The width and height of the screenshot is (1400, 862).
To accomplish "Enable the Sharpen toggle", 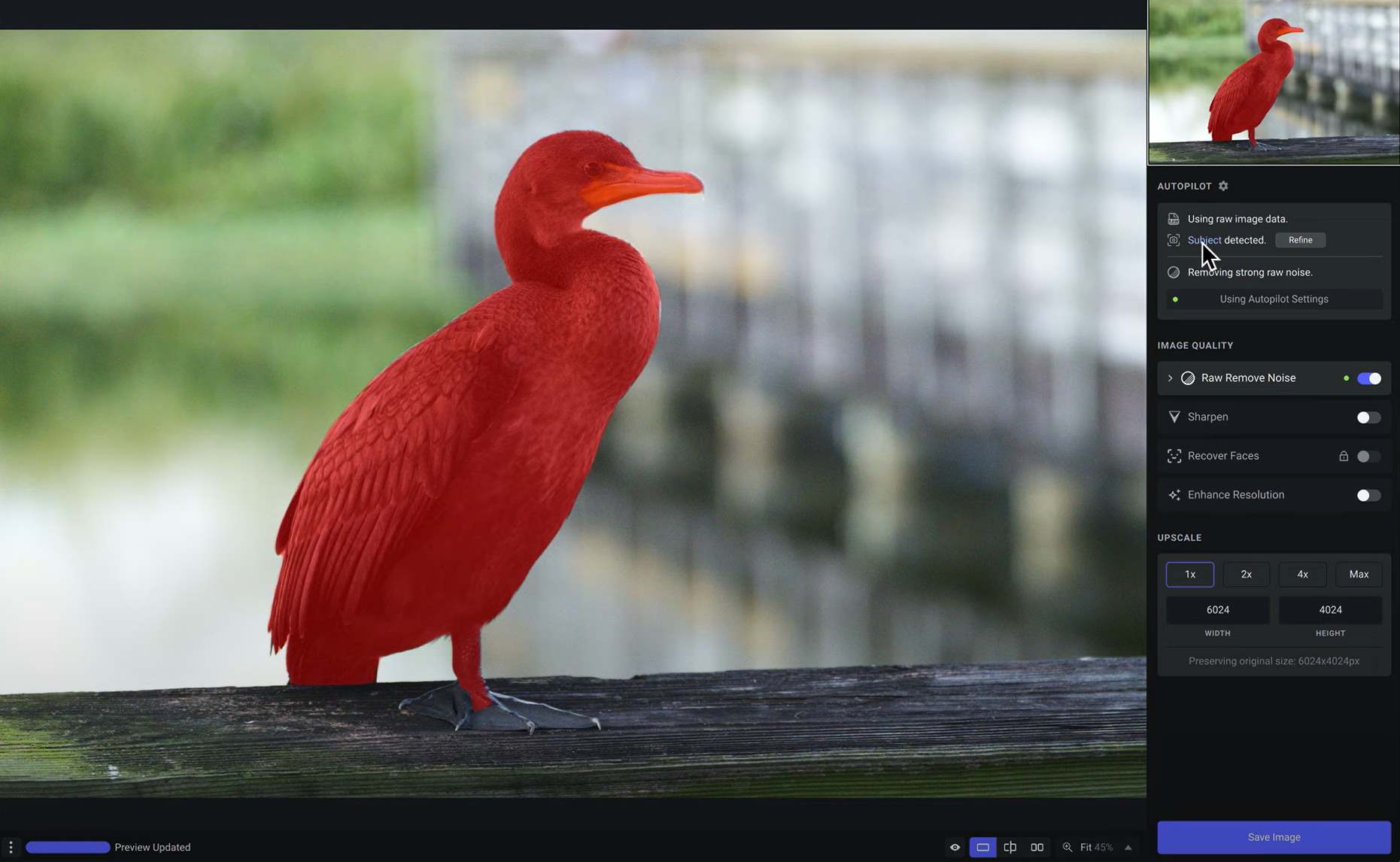I will (x=1368, y=417).
